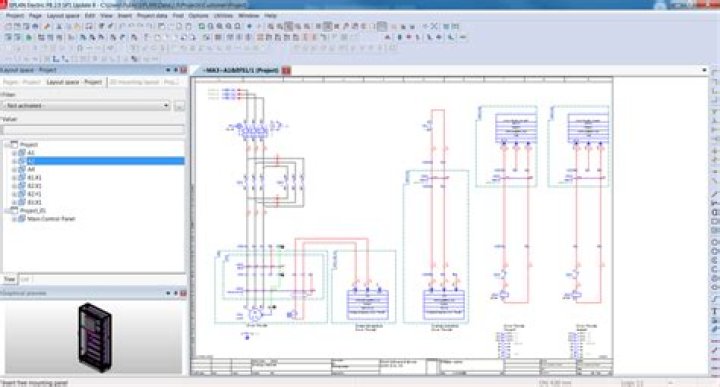Click the green icon in second toolbar row
Screen dimensions: 720x387
click(x=29, y=37)
